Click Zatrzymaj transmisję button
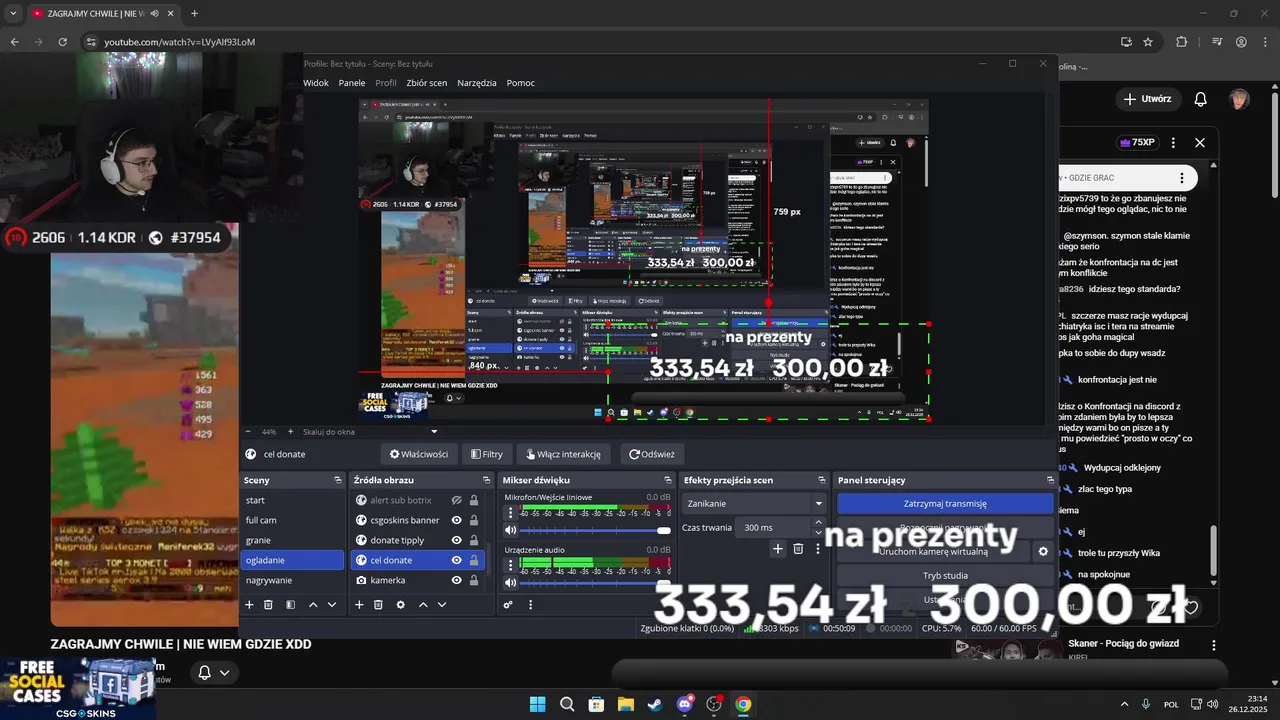The width and height of the screenshot is (1280, 720). click(x=945, y=504)
